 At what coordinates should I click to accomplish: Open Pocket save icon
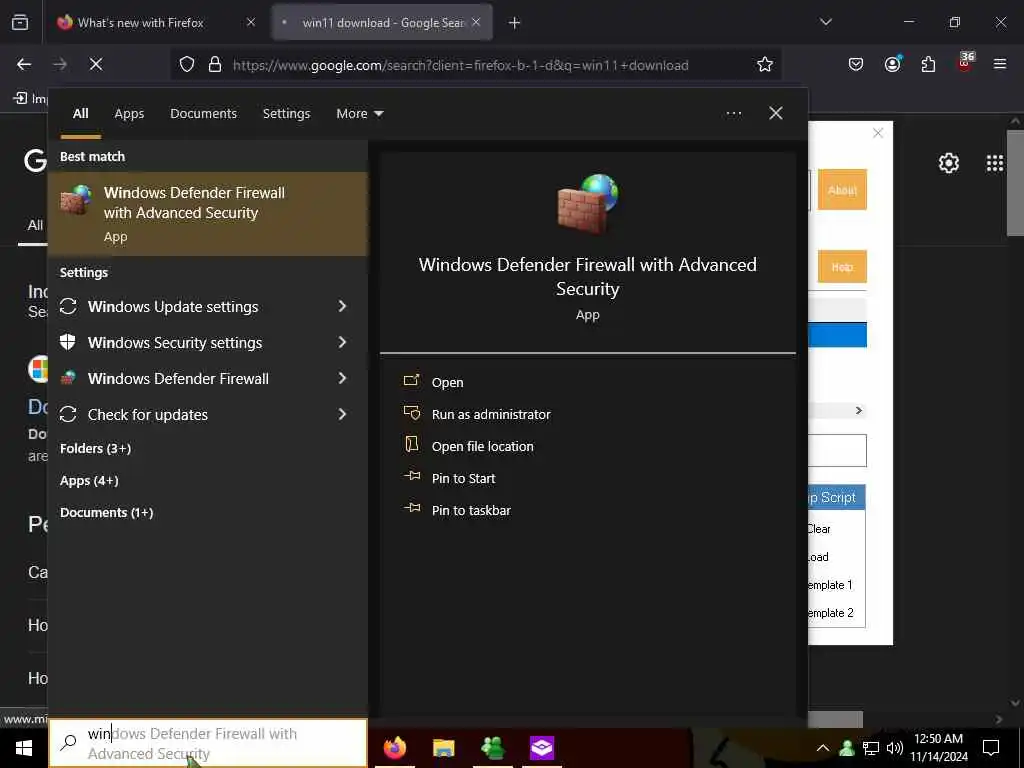[x=856, y=65]
